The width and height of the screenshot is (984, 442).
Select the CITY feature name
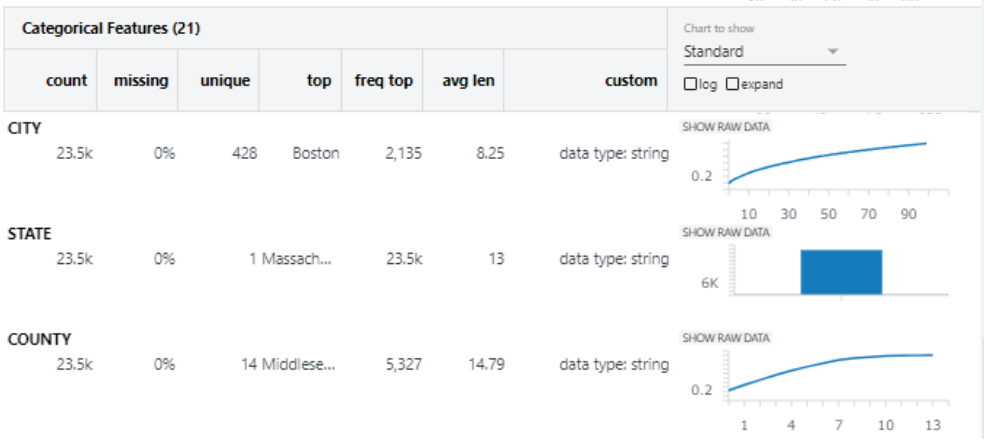pyautogui.click(x=24, y=128)
